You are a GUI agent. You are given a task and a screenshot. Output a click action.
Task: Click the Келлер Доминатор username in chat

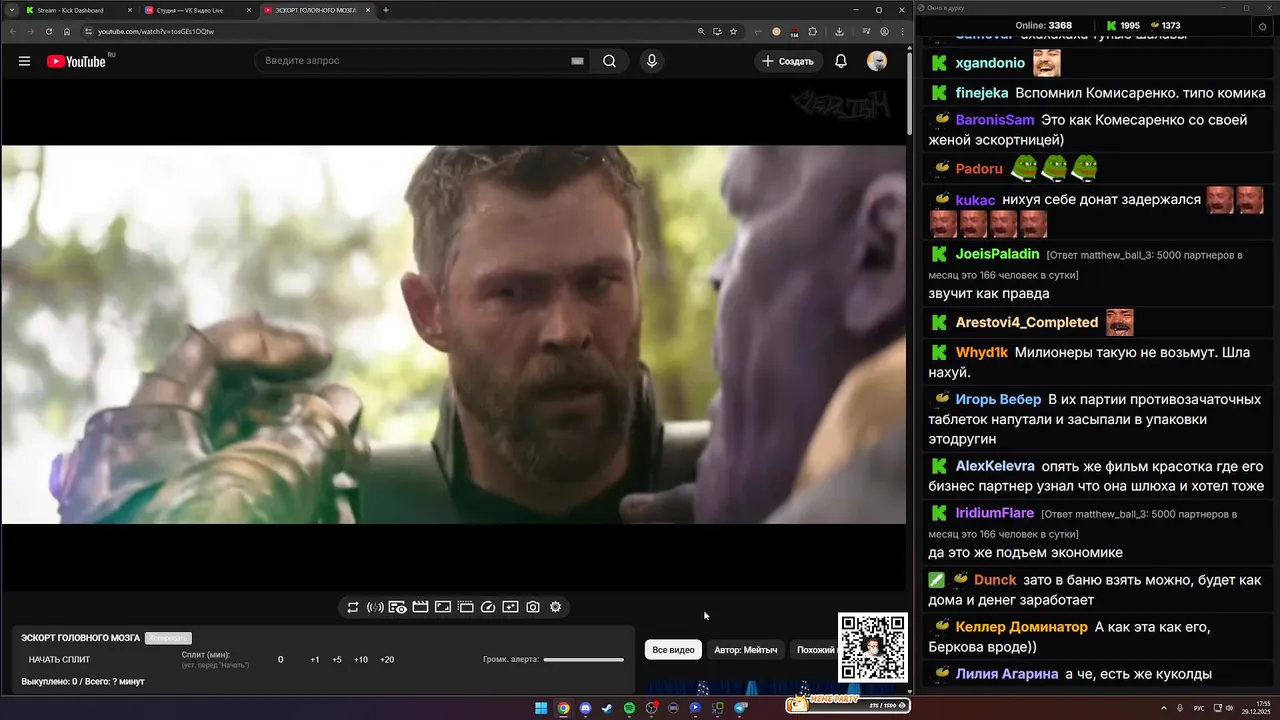1021,627
